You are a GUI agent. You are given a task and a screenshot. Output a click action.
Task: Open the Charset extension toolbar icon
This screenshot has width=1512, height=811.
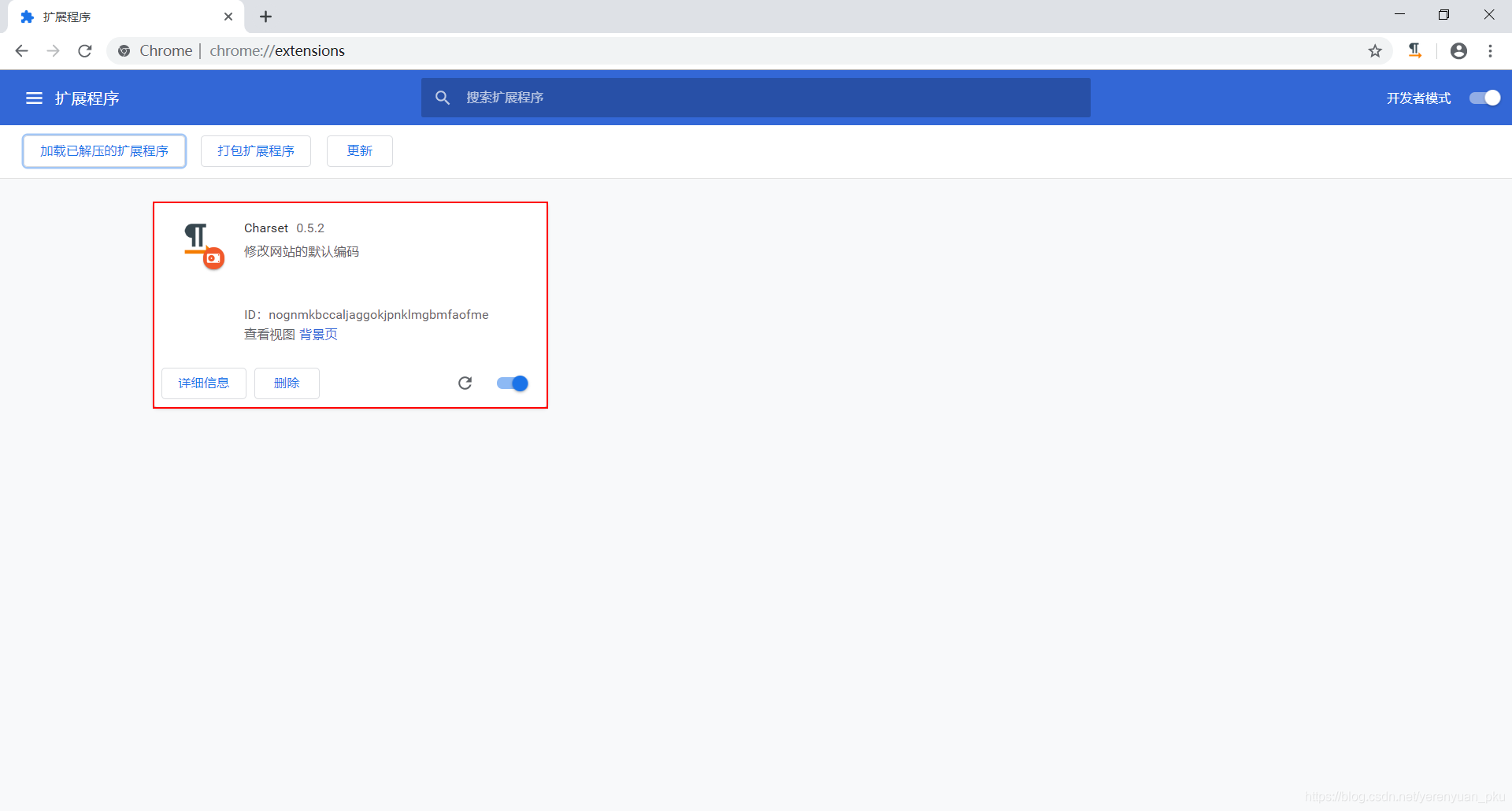point(1415,51)
